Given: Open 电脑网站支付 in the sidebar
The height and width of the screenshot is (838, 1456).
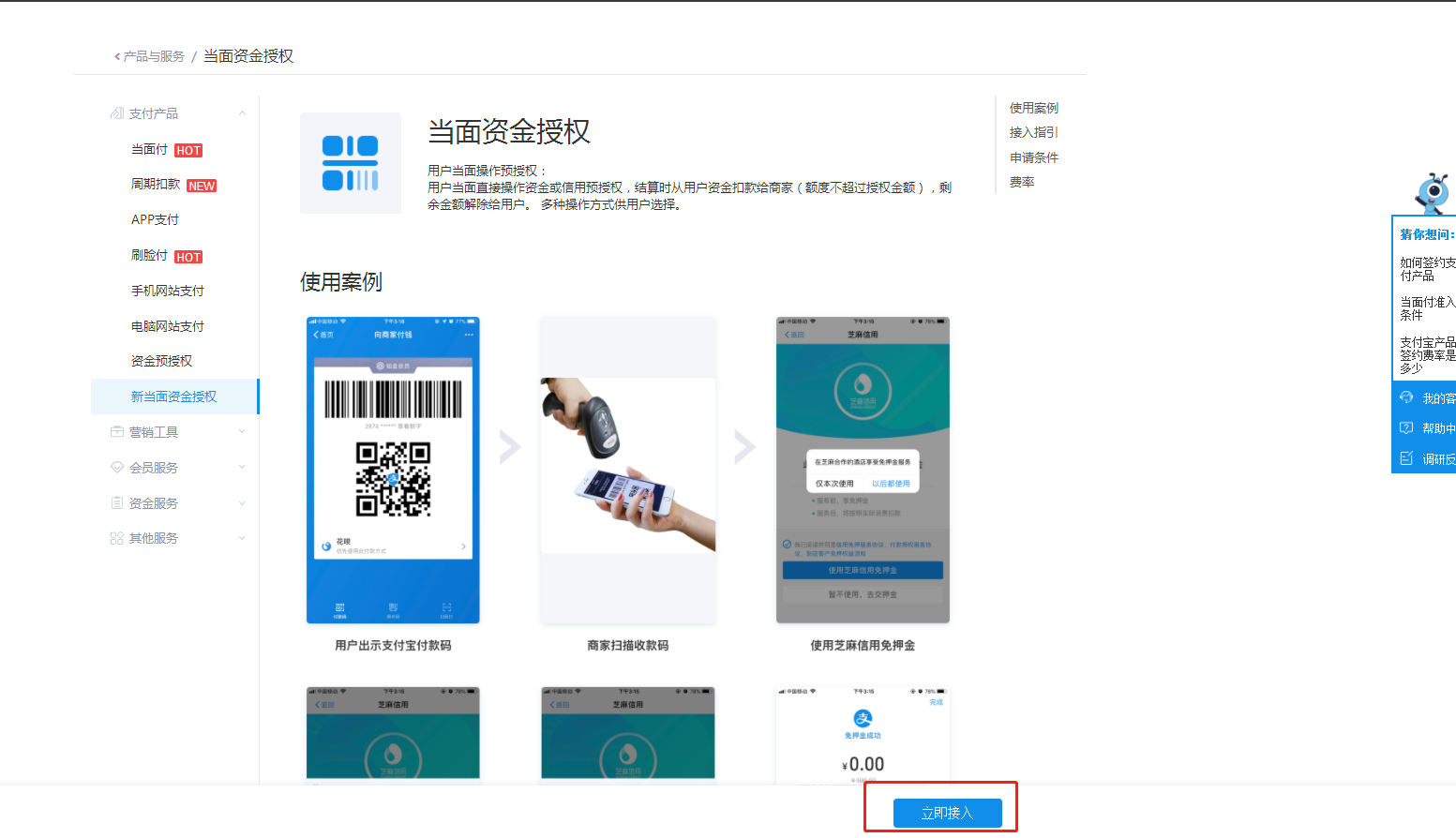Looking at the screenshot, I should [x=168, y=327].
